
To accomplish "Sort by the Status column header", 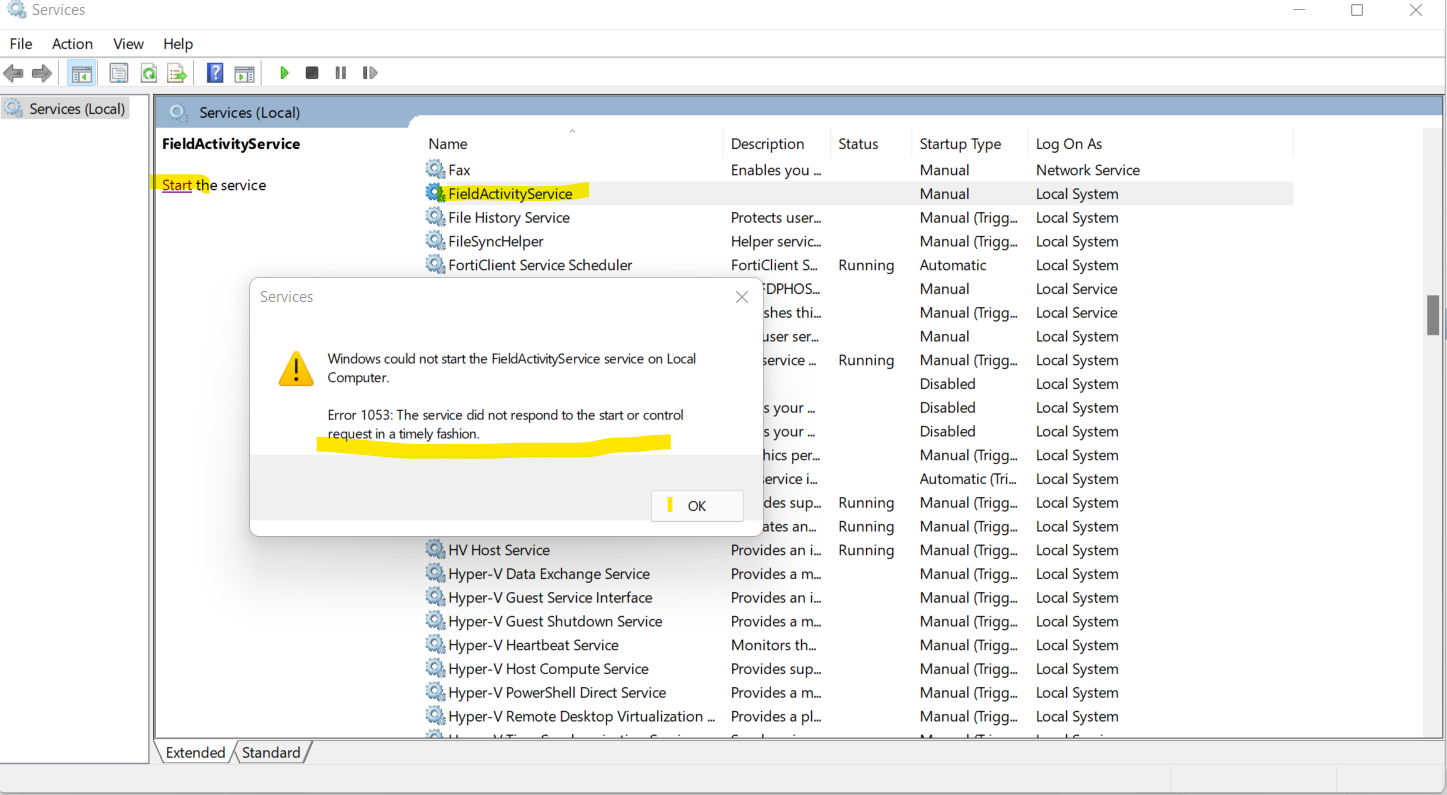I will (871, 143).
